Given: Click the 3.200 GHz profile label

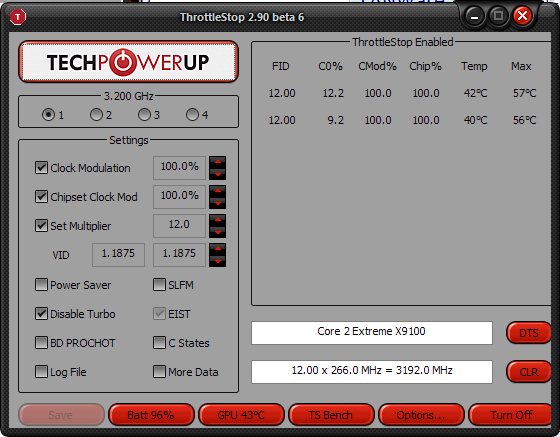Looking at the screenshot, I should (x=129, y=96).
